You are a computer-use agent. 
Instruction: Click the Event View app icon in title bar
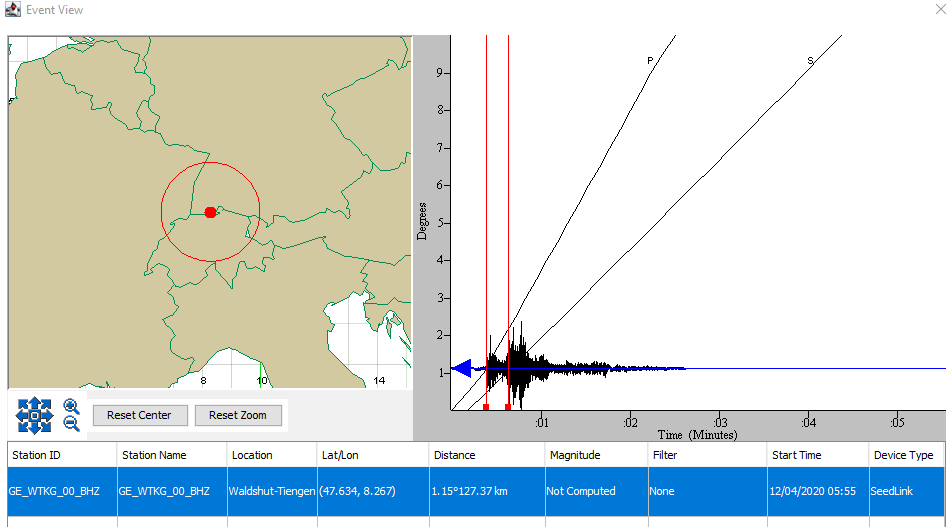pos(12,10)
